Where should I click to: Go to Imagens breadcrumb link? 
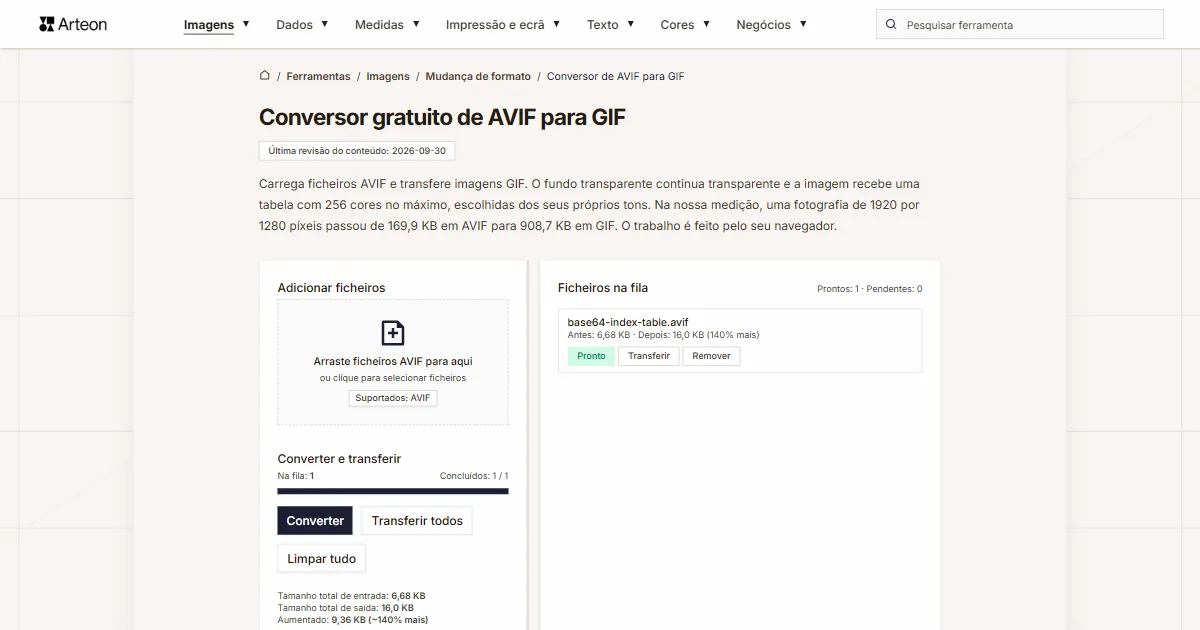coord(388,76)
